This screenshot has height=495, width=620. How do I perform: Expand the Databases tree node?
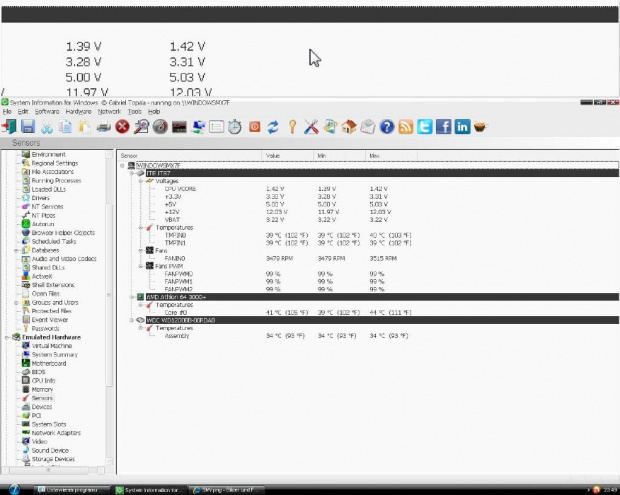(16, 250)
